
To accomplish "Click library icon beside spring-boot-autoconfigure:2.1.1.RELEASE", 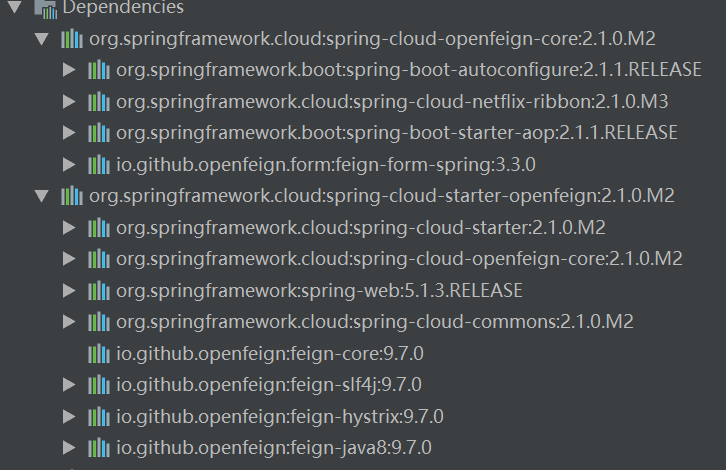I will (98, 70).
